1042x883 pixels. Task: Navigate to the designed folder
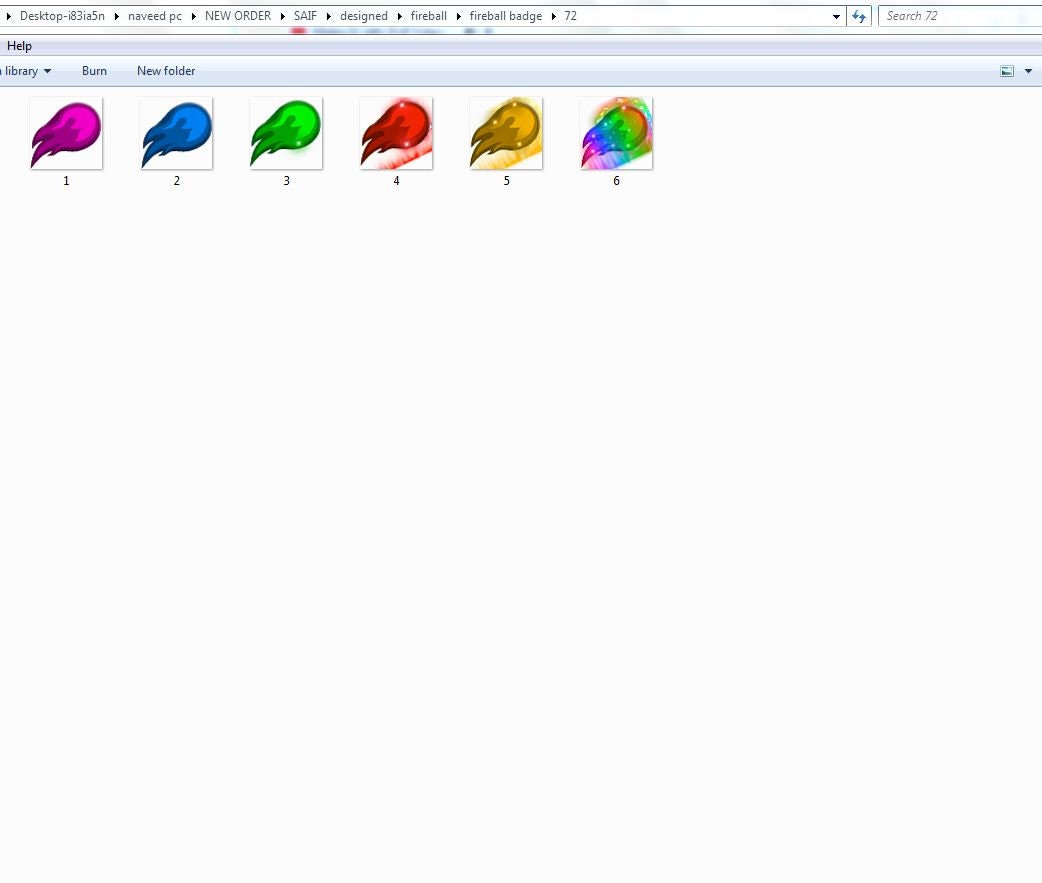[364, 16]
